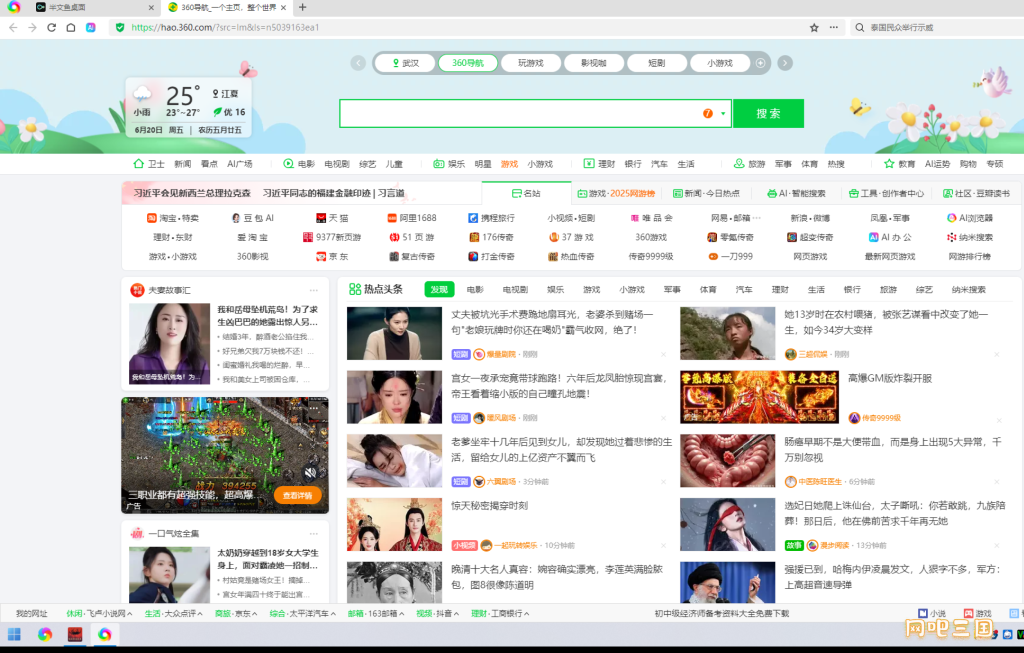Reload the page with refresh icon
Screen dimensions: 1024x653
click(52, 27)
